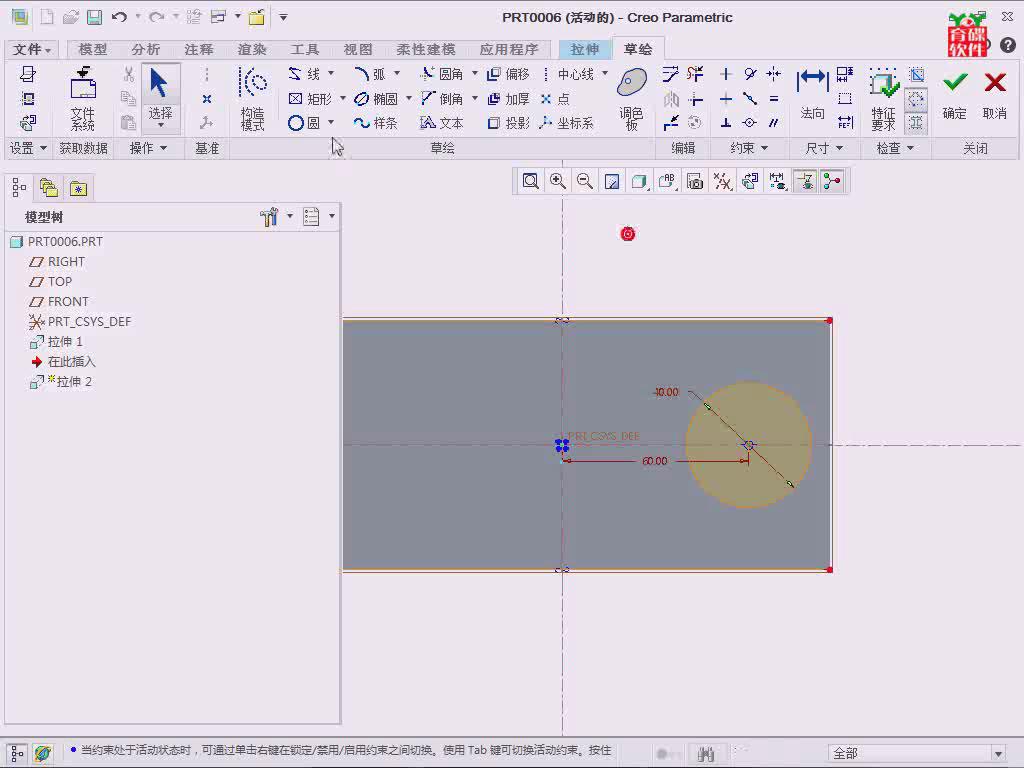1024x768 pixels.
Task: Click the Undo icon in the quick access toolbar
Action: pos(119,18)
